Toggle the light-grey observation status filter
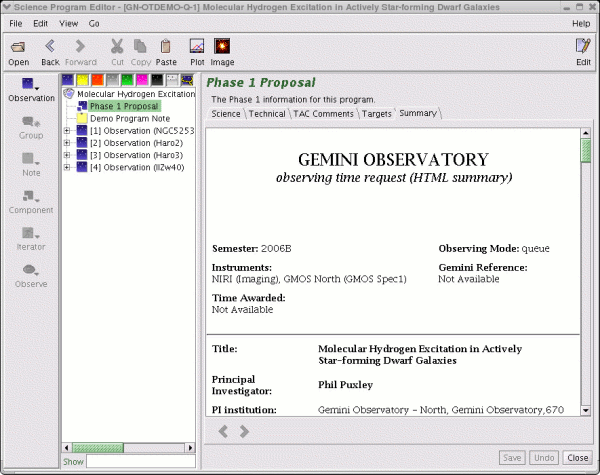This screenshot has height=475, width=600. 172,80
